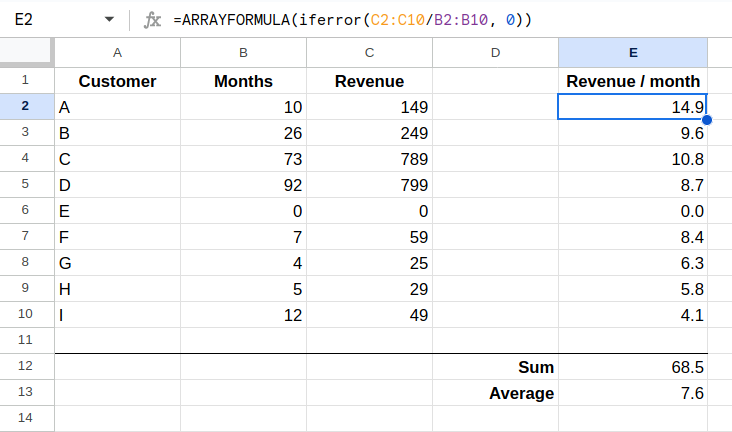
Task: Select Revenue cell with value 249
Action: tap(370, 133)
